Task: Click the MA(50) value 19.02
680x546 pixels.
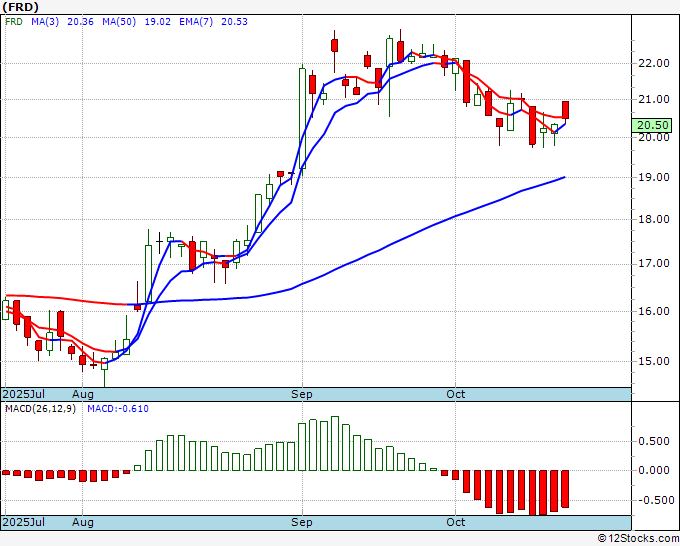Action: coord(157,22)
